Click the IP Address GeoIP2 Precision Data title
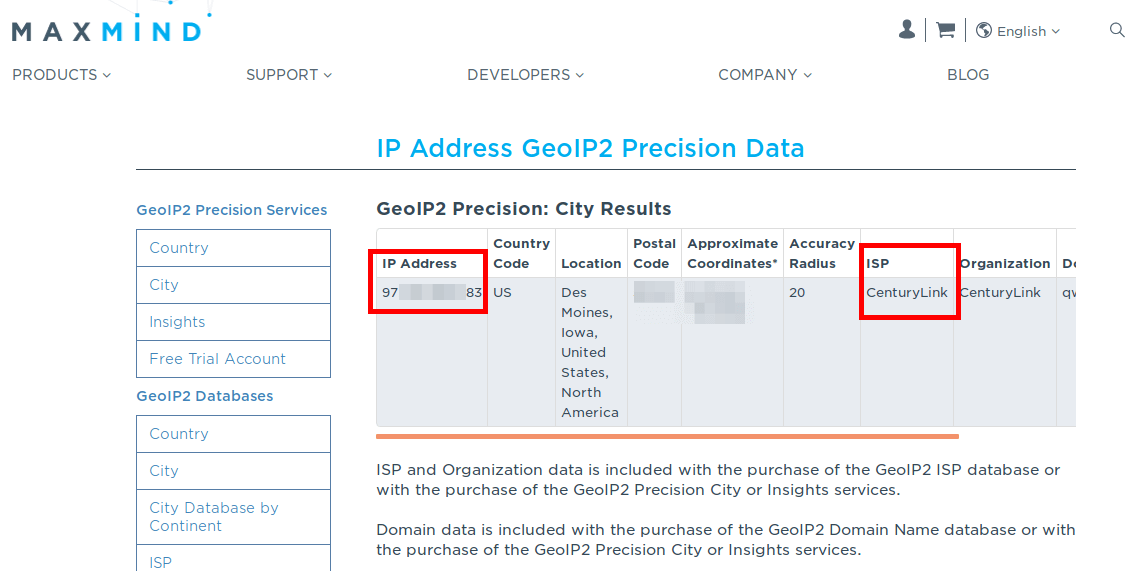The width and height of the screenshot is (1125, 571). (x=590, y=148)
